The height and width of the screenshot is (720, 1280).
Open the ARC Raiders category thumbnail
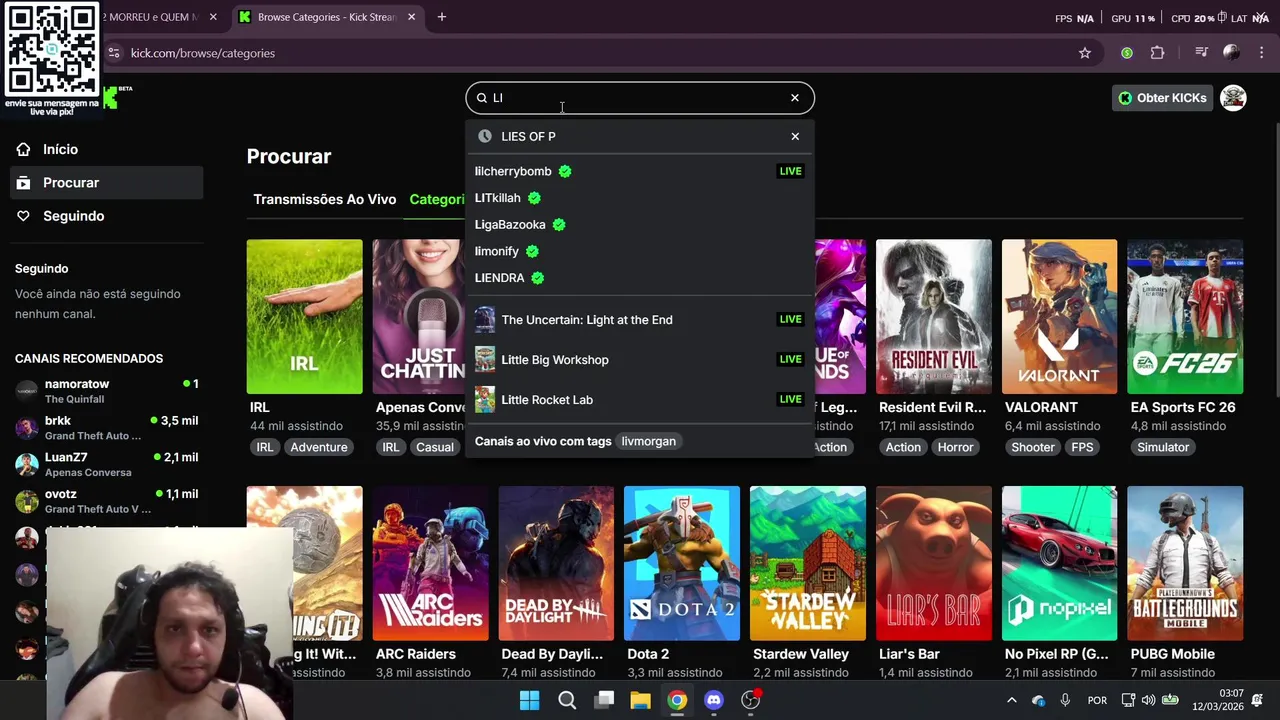431,563
